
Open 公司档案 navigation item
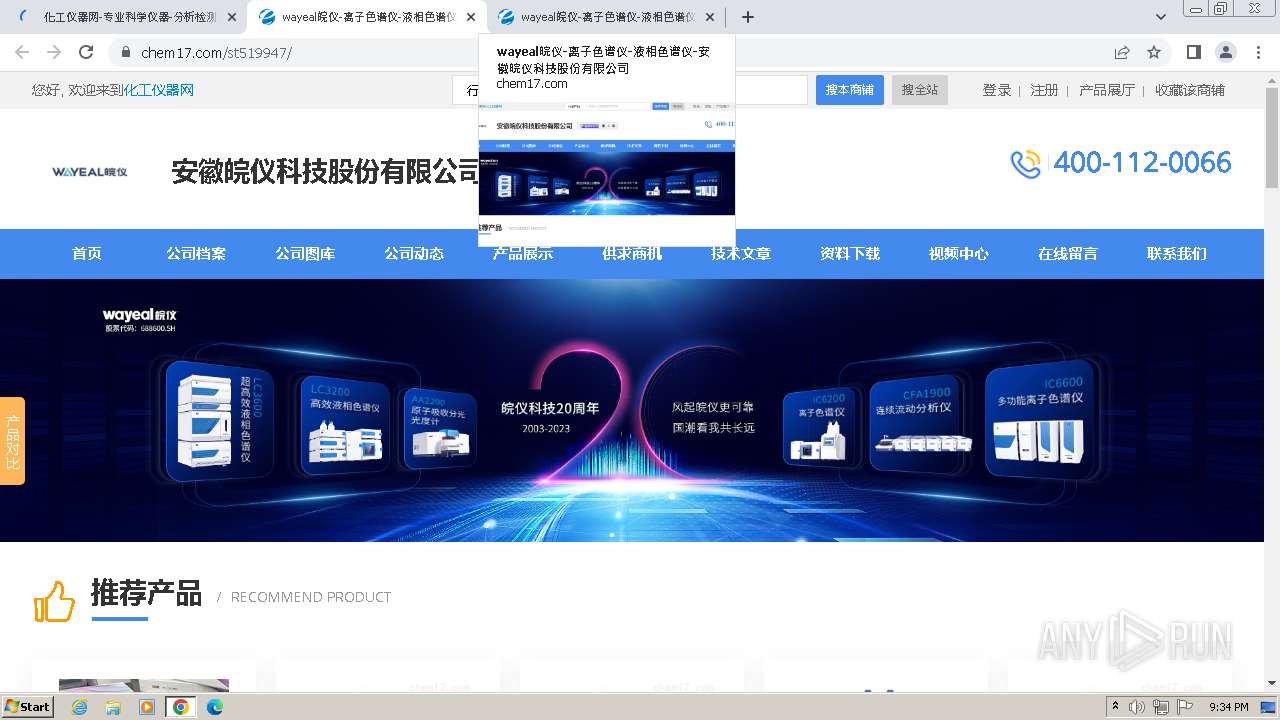coord(196,254)
